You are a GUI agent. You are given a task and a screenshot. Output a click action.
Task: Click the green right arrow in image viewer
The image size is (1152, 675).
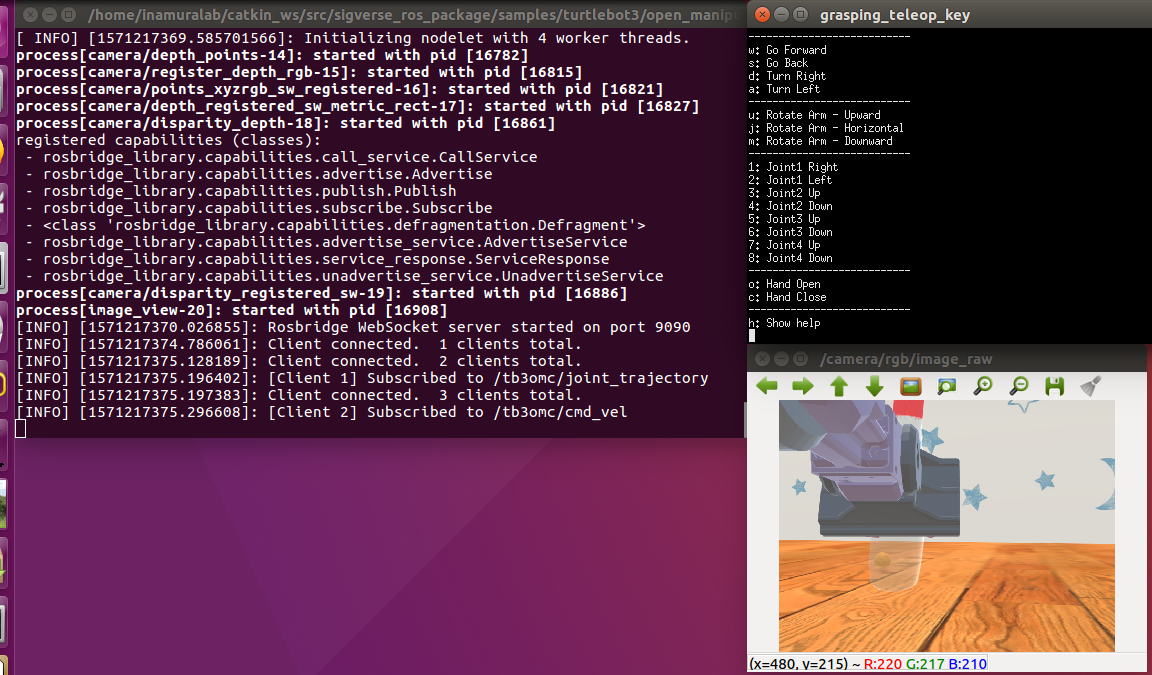[803, 386]
